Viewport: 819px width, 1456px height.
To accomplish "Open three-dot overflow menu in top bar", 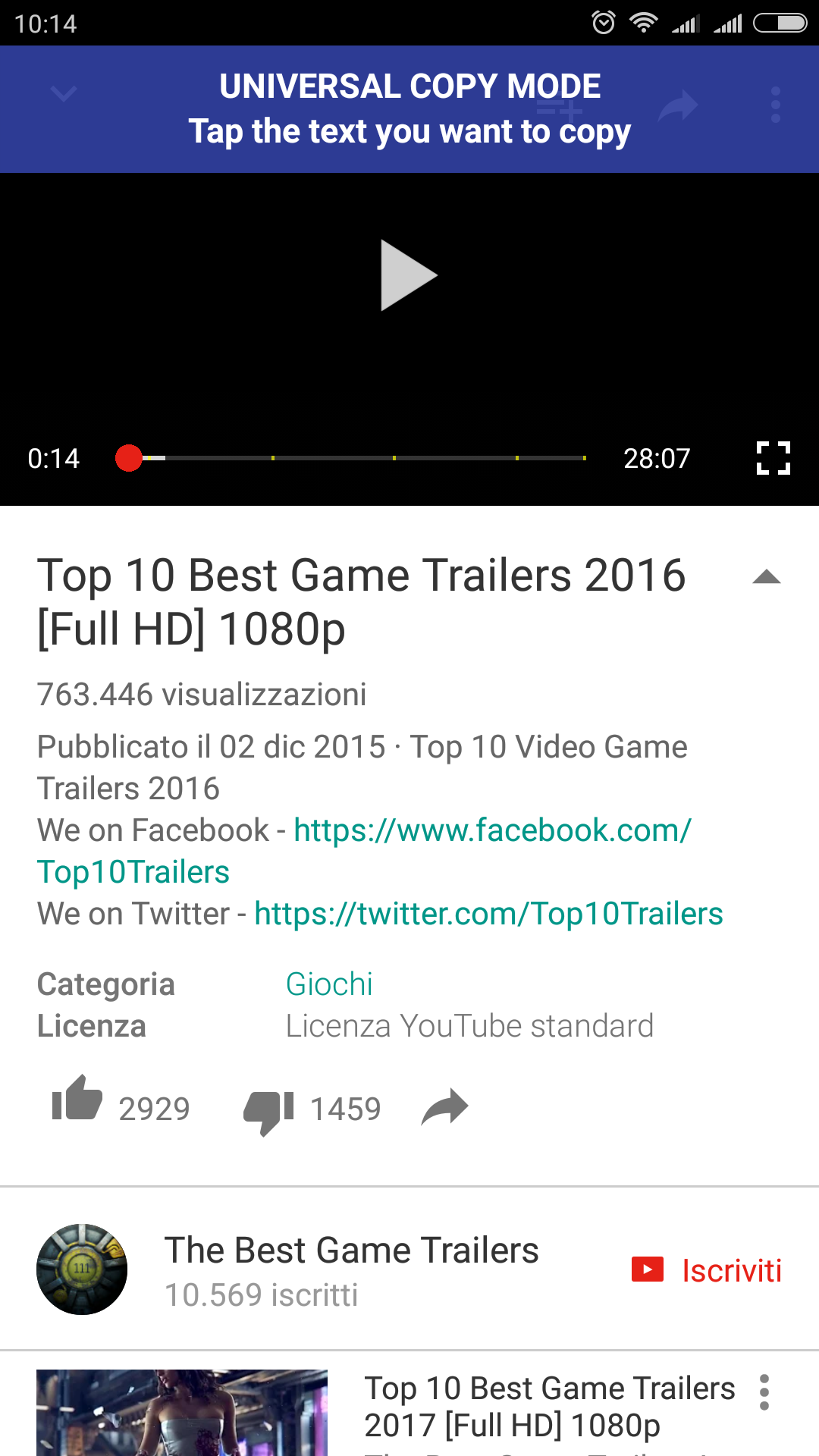I will coord(775,105).
